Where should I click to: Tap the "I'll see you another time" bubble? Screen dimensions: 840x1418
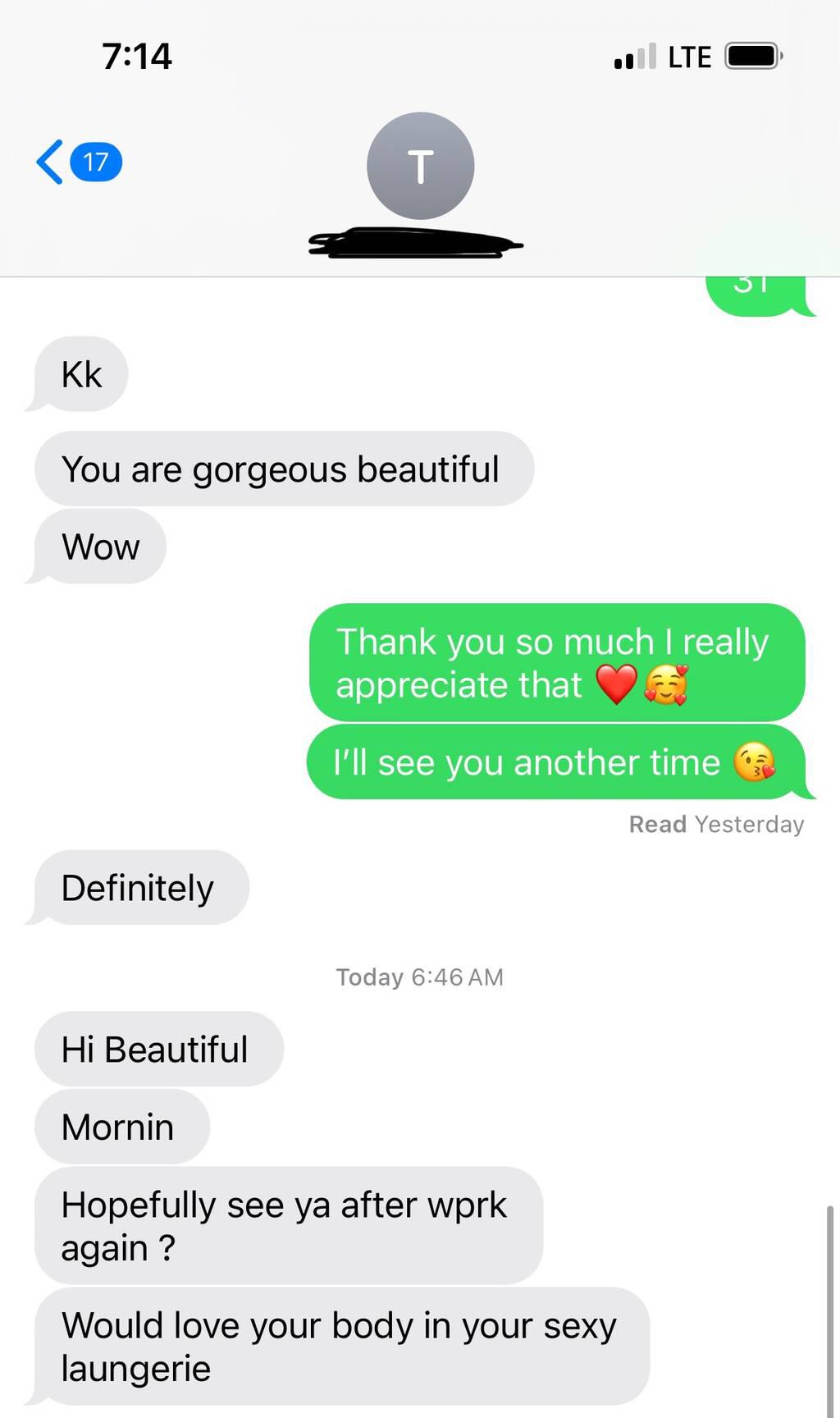[555, 762]
